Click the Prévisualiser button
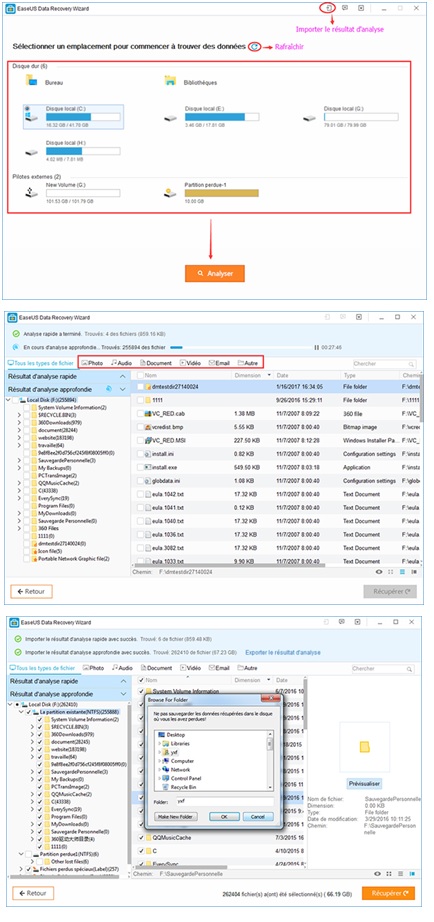 365,783
